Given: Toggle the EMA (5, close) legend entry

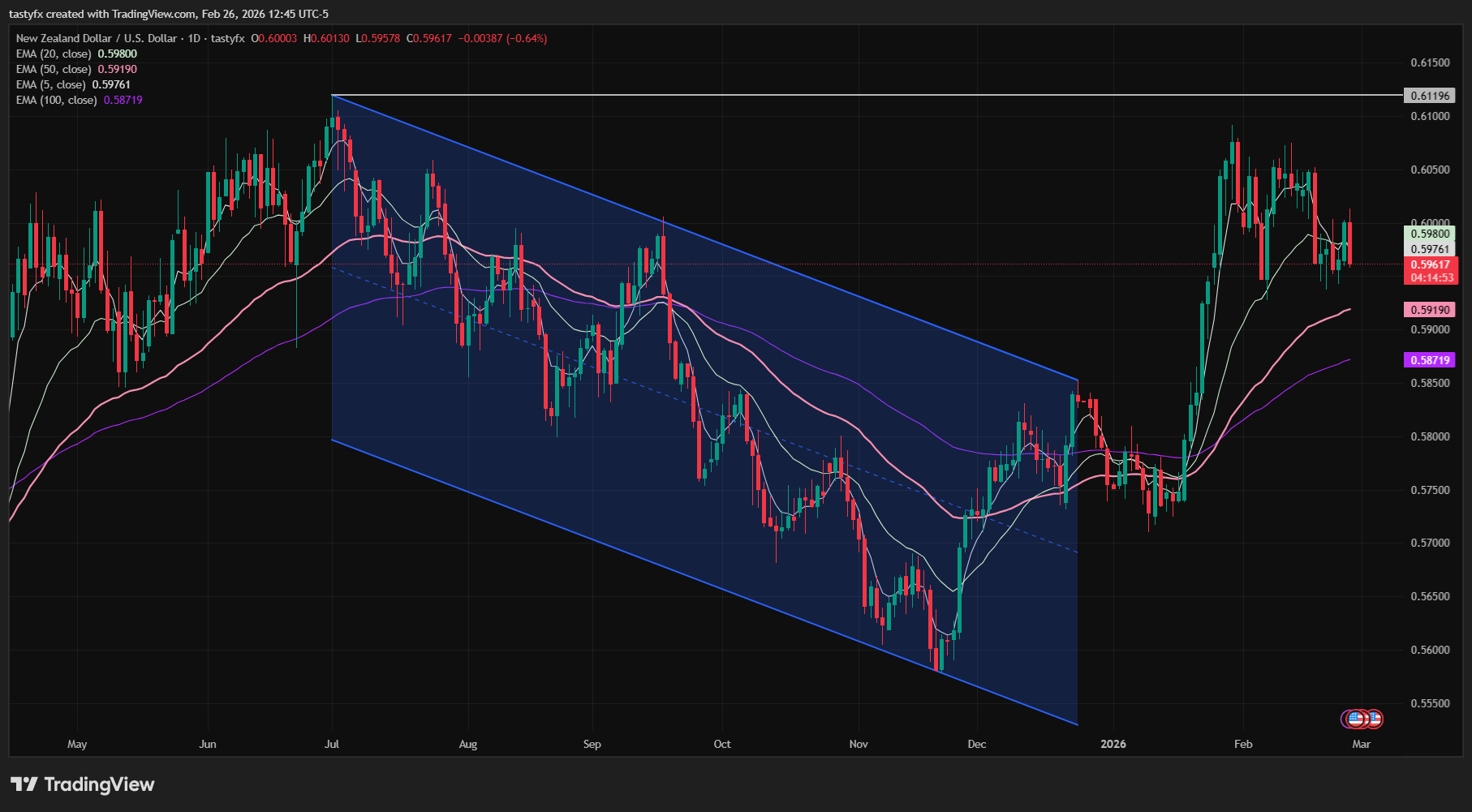Looking at the screenshot, I should click(x=50, y=84).
